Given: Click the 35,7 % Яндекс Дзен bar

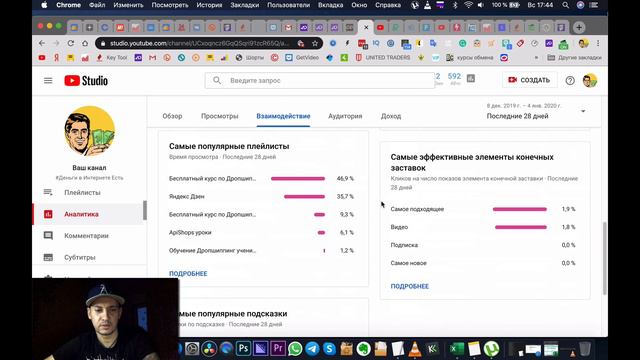Looking at the screenshot, I should 304,196.
